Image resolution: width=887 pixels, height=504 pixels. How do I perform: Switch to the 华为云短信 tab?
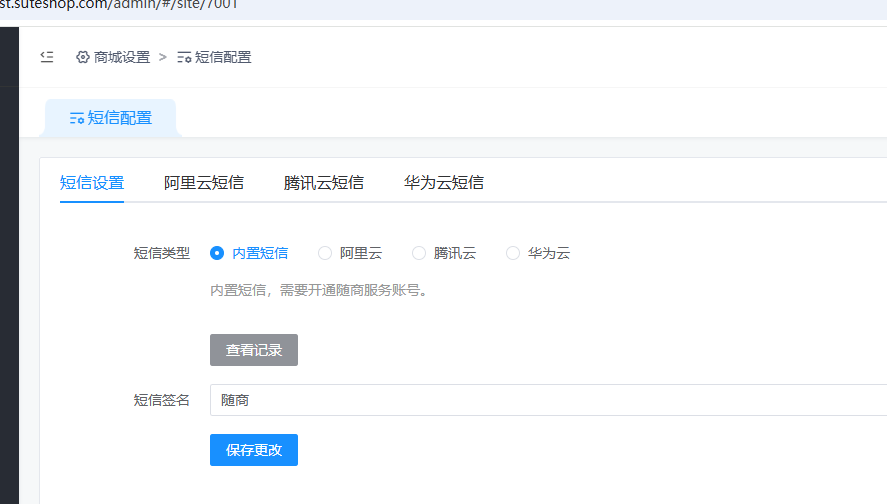pyautogui.click(x=444, y=183)
